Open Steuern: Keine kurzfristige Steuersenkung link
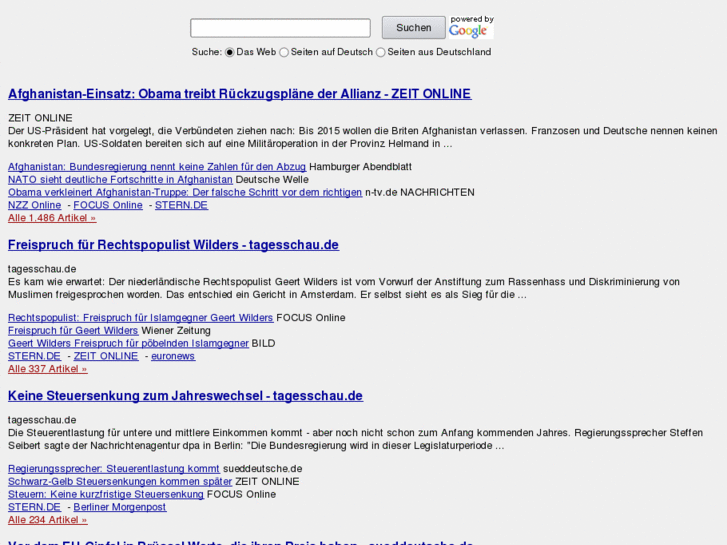The image size is (727, 545). coord(106,494)
